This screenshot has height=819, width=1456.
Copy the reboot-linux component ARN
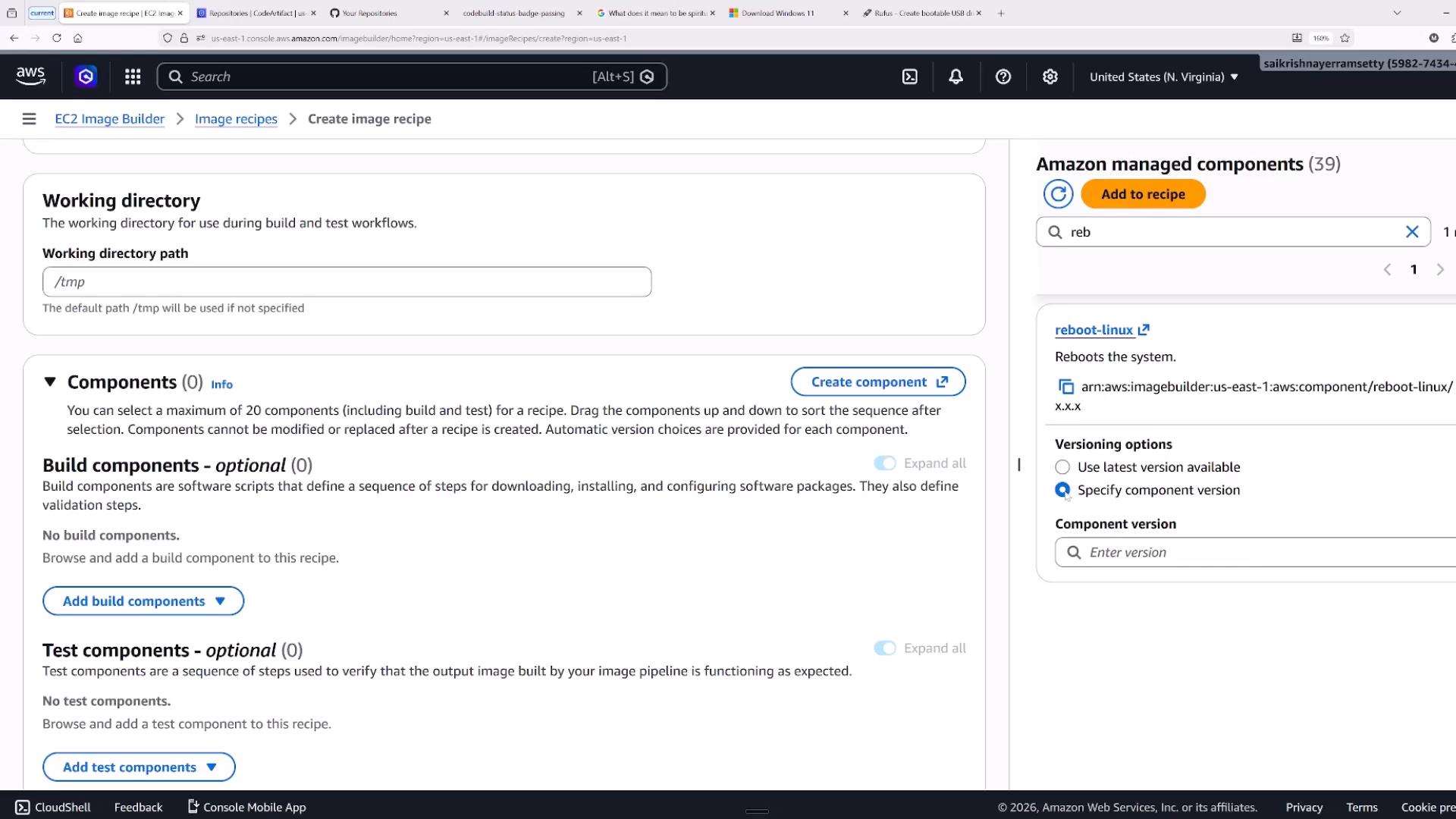tap(1065, 387)
